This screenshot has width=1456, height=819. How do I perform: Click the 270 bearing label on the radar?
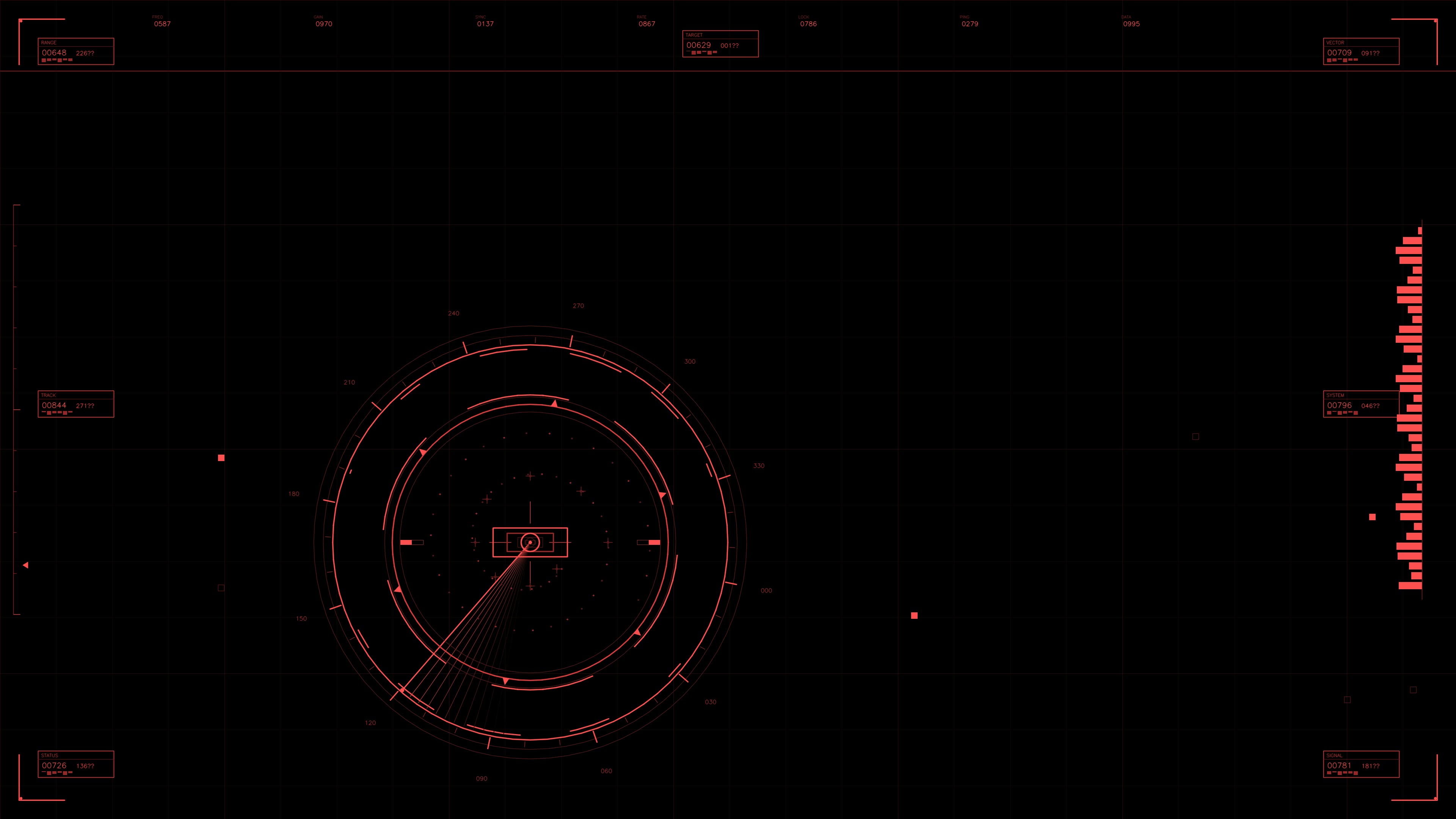pos(578,305)
